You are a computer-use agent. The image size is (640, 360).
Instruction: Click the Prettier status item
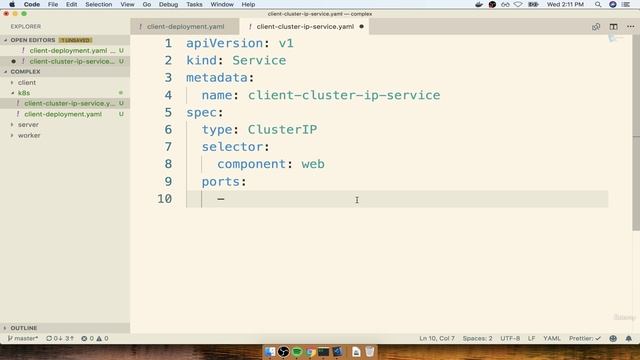coord(585,338)
